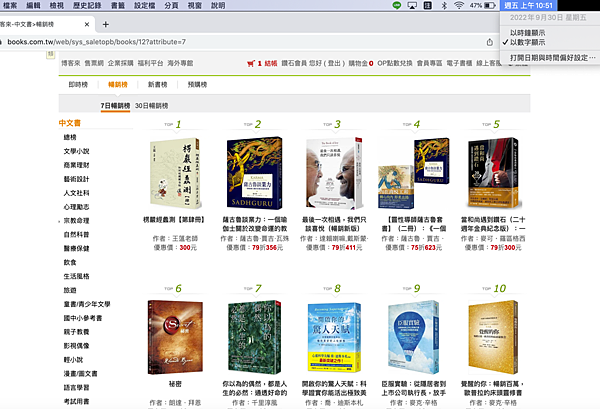Image resolution: width=600 pixels, height=409 pixels.
Task: Open 企業採購 link
Action: (x=121, y=63)
